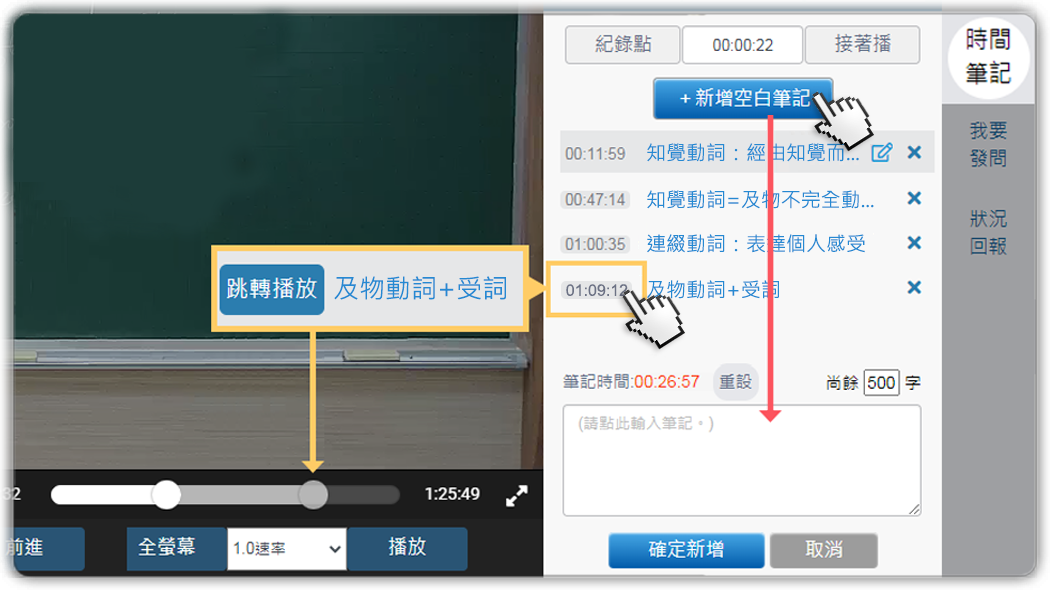Click into the note text input area
This screenshot has width=1050, height=590.
[x=742, y=460]
